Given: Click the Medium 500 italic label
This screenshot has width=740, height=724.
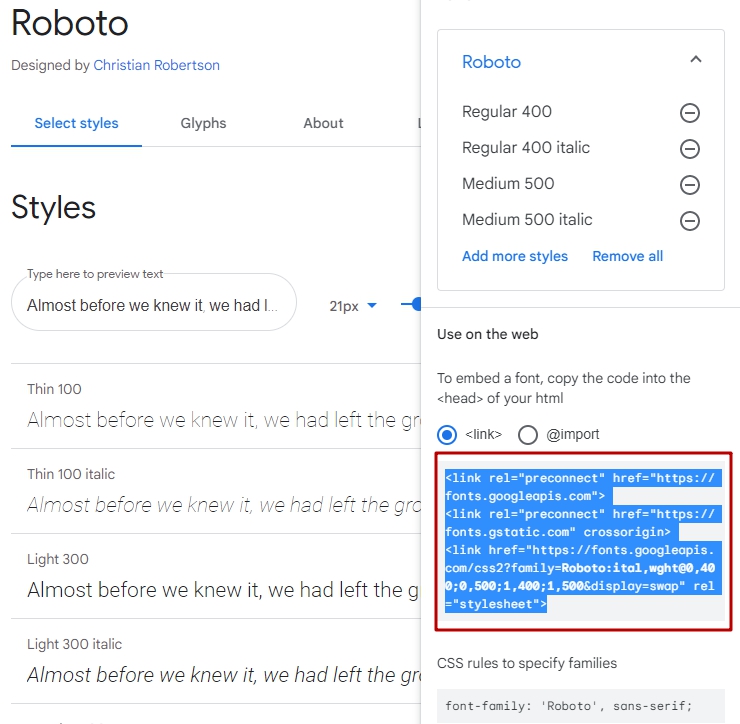Looking at the screenshot, I should click(527, 219).
